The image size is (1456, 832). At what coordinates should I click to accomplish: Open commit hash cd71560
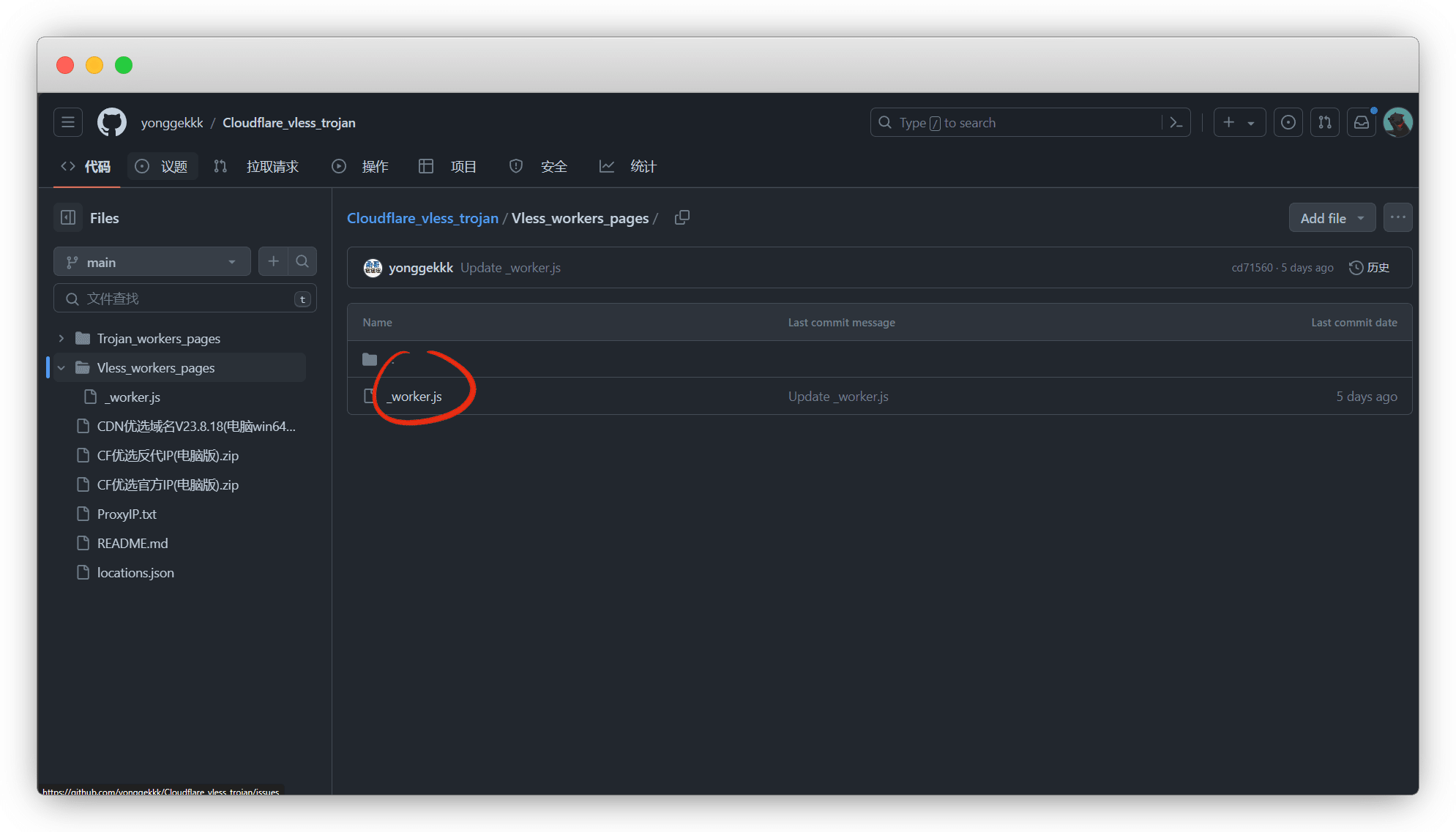(x=1252, y=268)
